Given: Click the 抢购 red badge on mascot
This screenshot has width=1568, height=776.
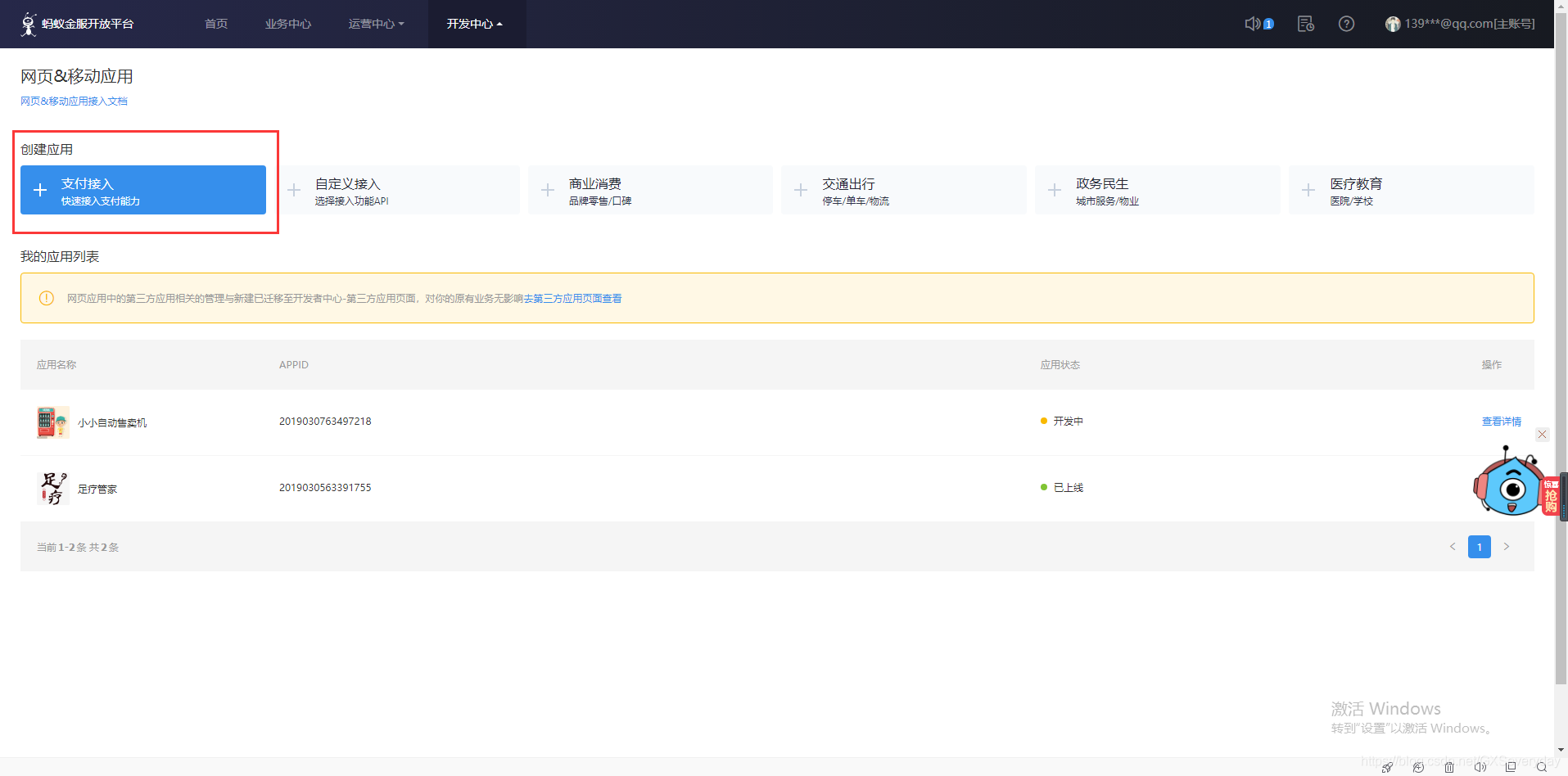Looking at the screenshot, I should pyautogui.click(x=1551, y=497).
